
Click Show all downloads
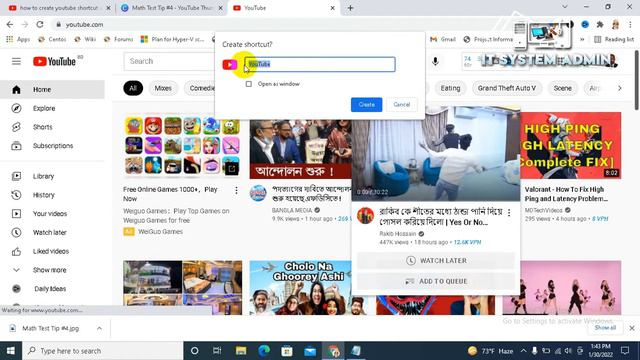(x=605, y=328)
